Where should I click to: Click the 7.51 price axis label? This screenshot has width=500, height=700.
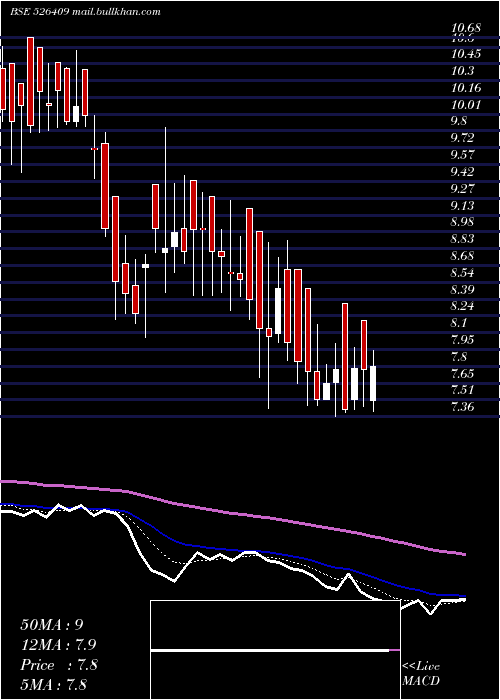point(462,390)
